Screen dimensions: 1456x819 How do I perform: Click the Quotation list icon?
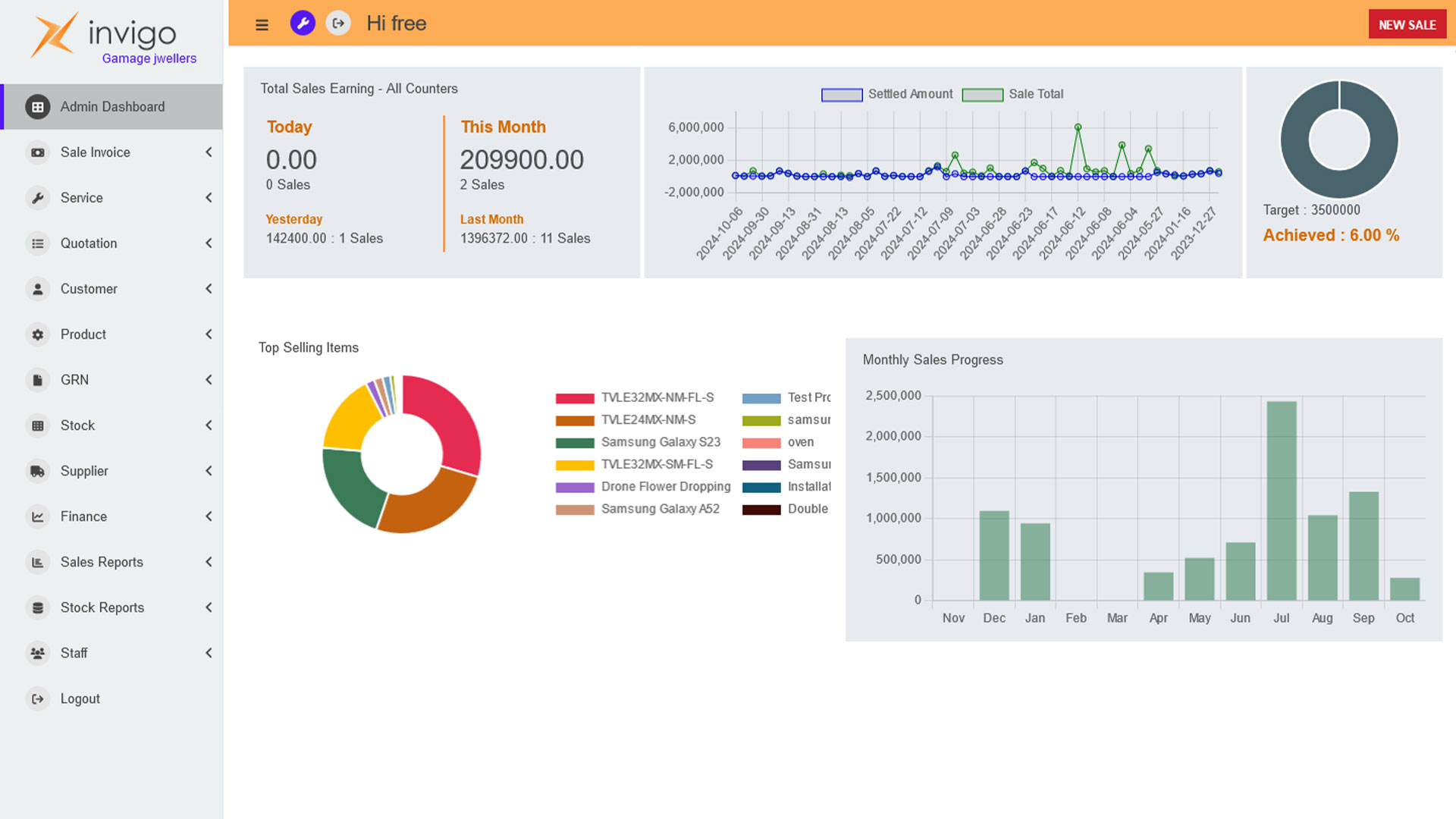38,243
